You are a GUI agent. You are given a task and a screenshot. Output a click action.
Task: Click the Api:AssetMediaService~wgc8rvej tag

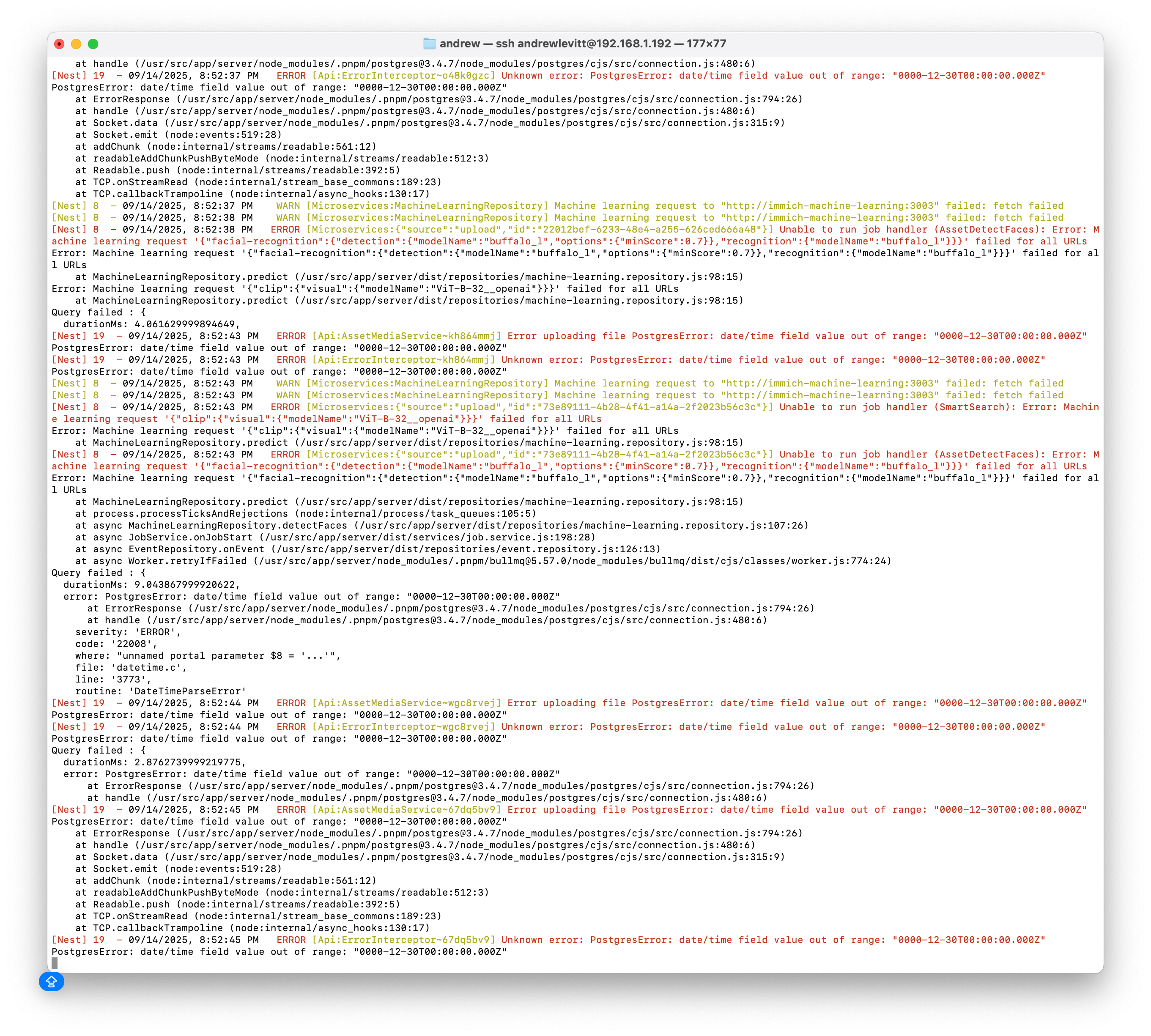click(x=406, y=703)
